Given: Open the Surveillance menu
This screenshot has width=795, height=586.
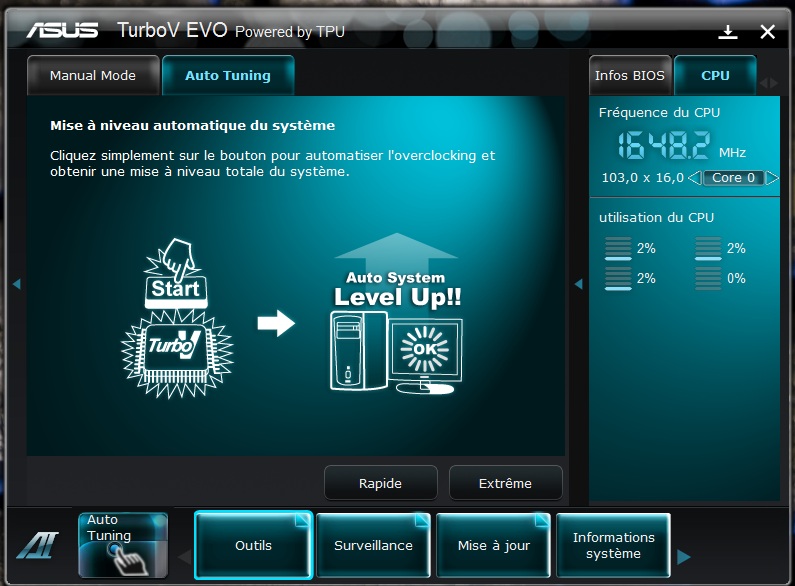Looking at the screenshot, I should coord(373,545).
